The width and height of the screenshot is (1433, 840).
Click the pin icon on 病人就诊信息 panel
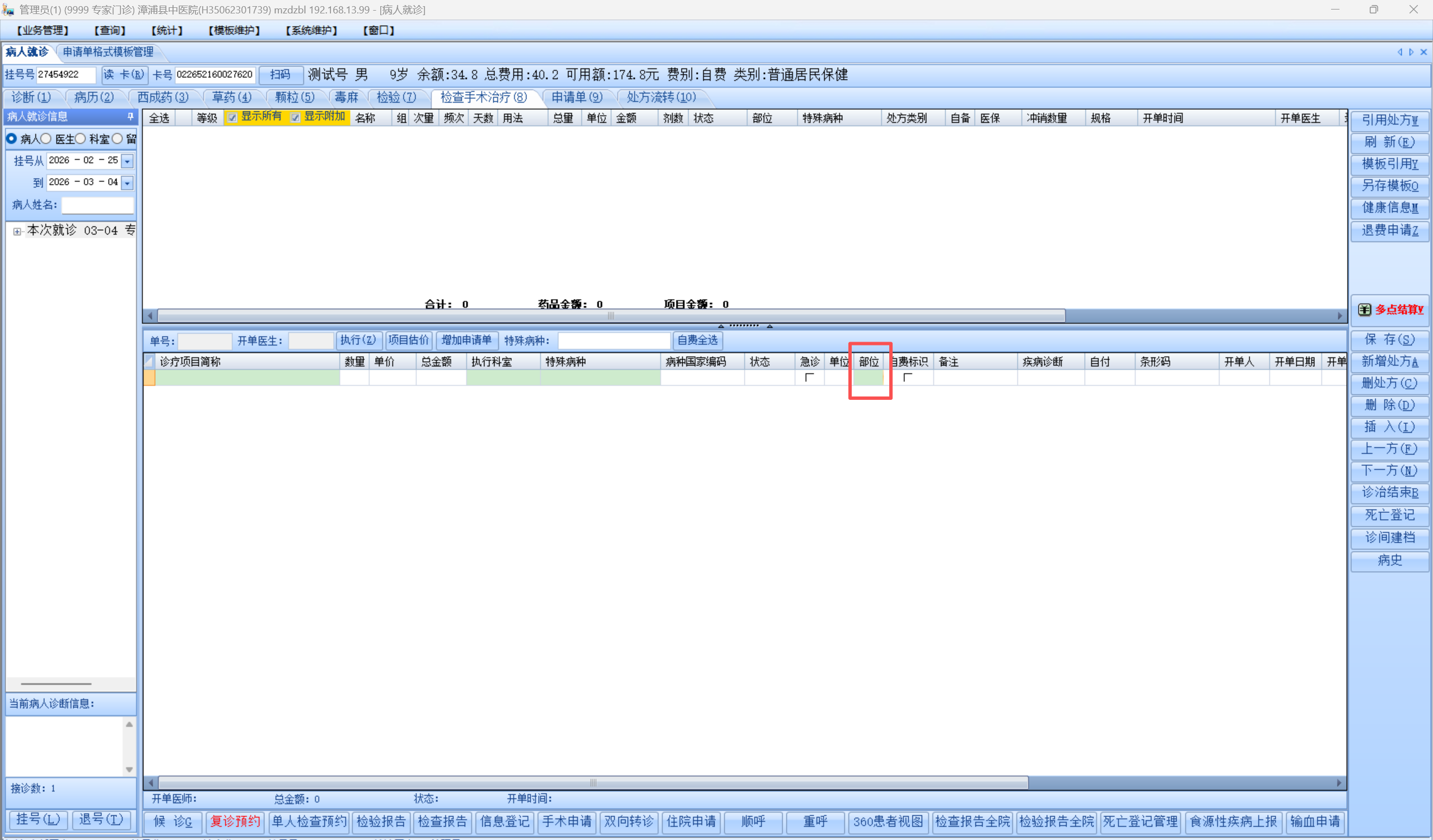[130, 116]
